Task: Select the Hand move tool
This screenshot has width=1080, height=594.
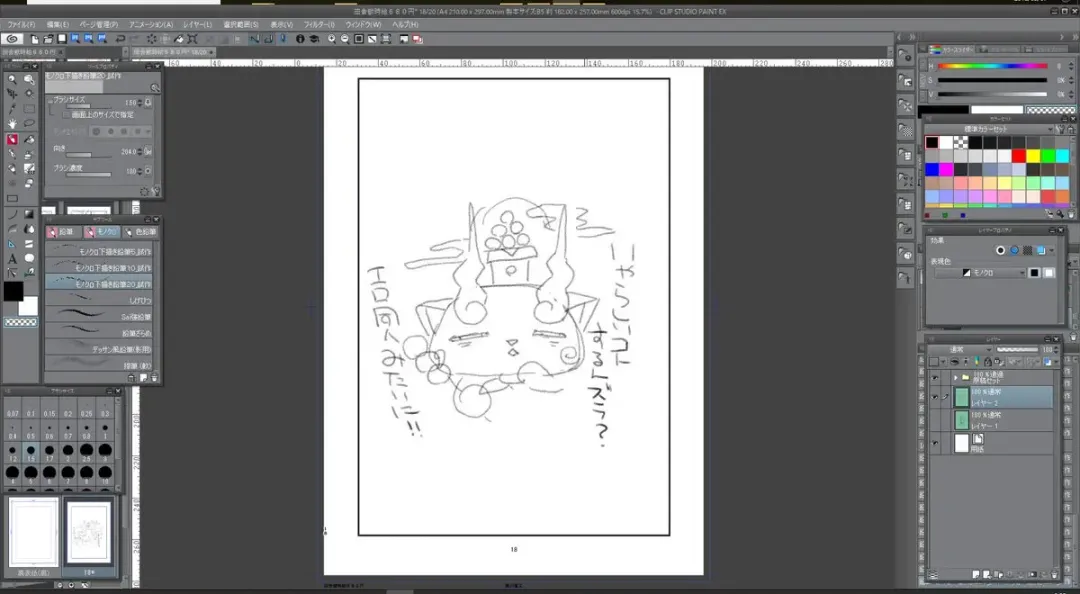Action: point(12,124)
